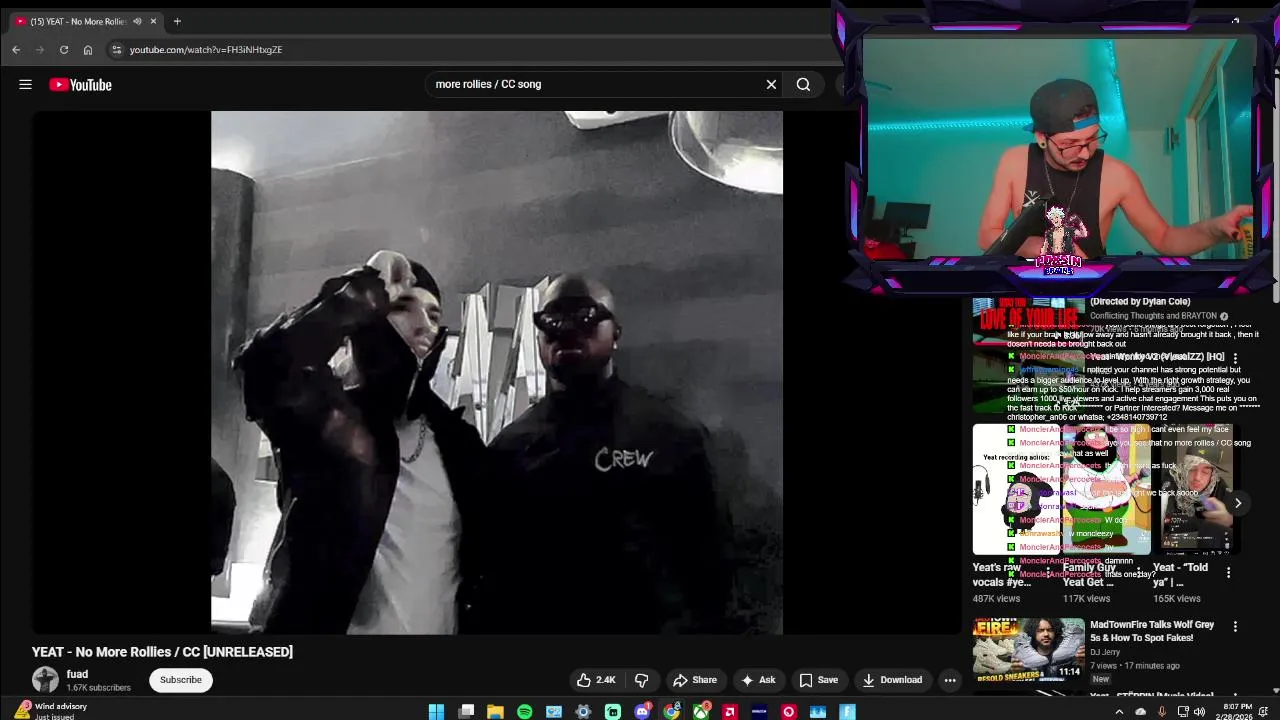Go forward in the browser
This screenshot has width=1280, height=720.
[x=40, y=50]
